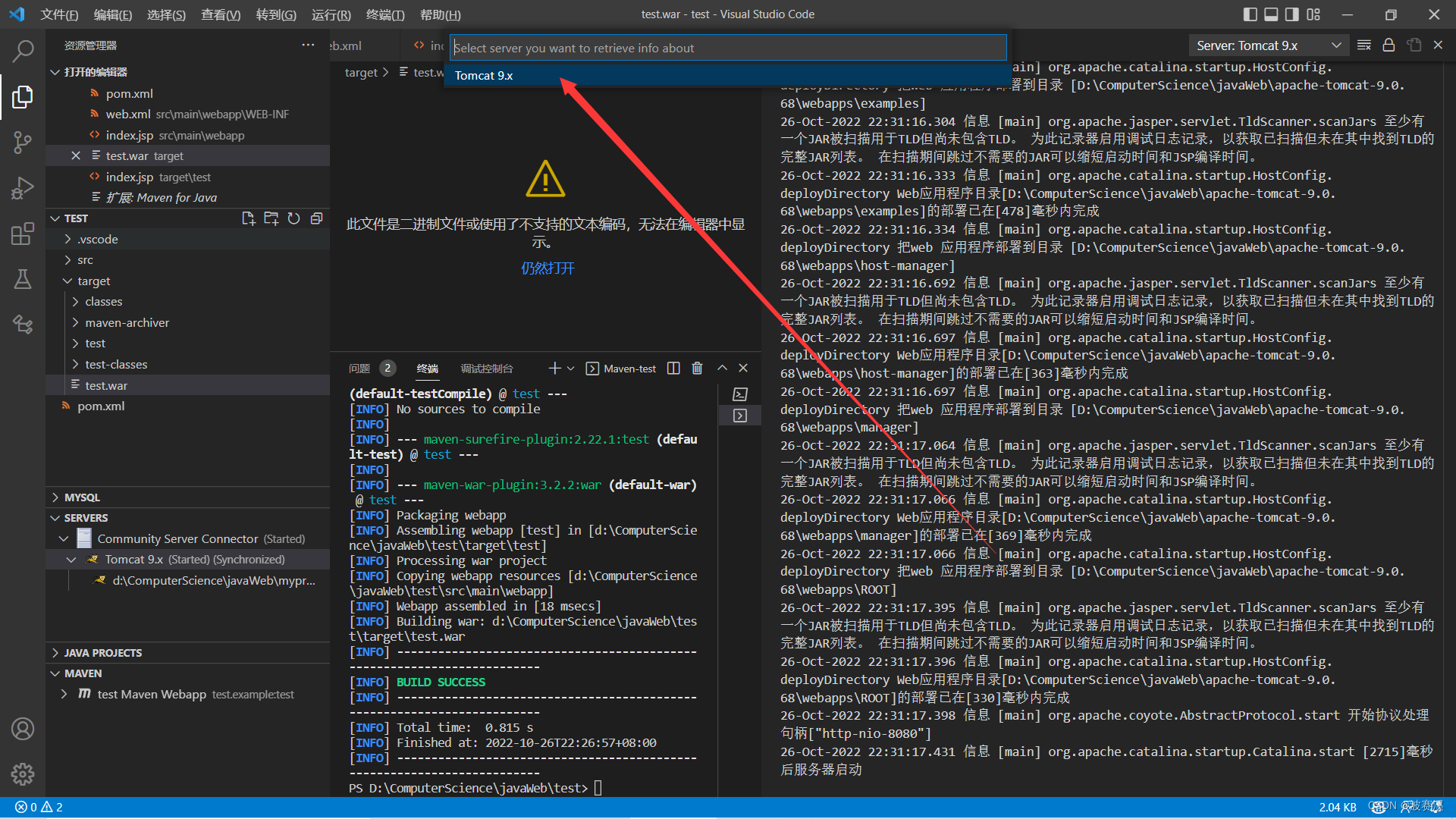1456x819 pixels.
Task: Switch to the 调试控制台 debug console tab
Action: pos(486,369)
